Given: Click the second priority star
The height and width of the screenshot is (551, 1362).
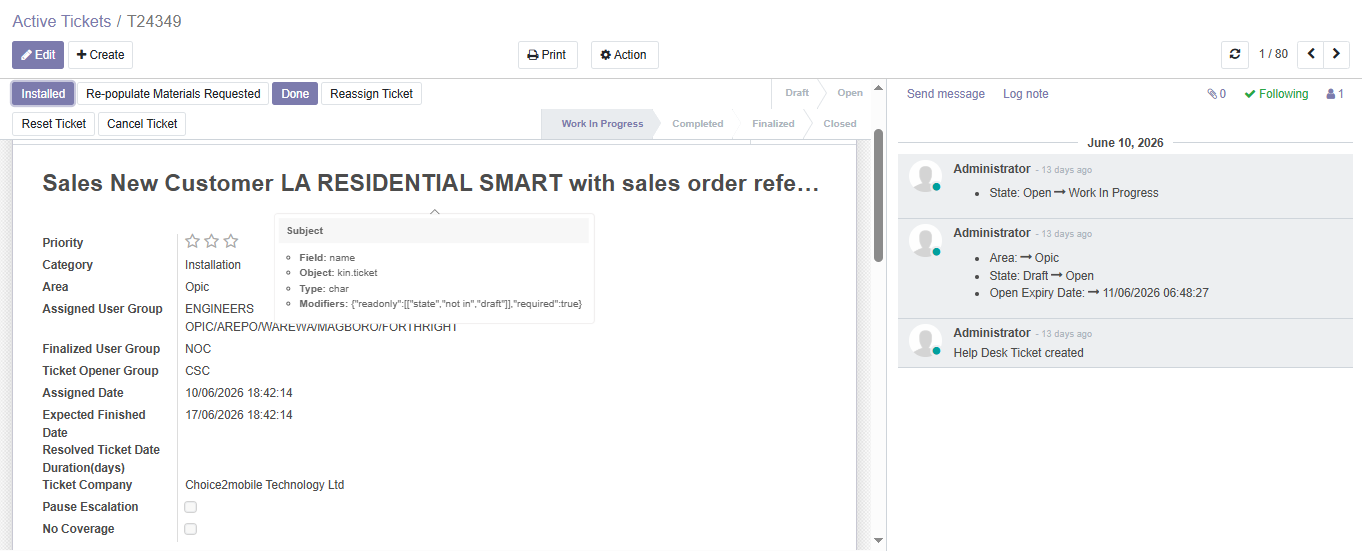Looking at the screenshot, I should 212,241.
